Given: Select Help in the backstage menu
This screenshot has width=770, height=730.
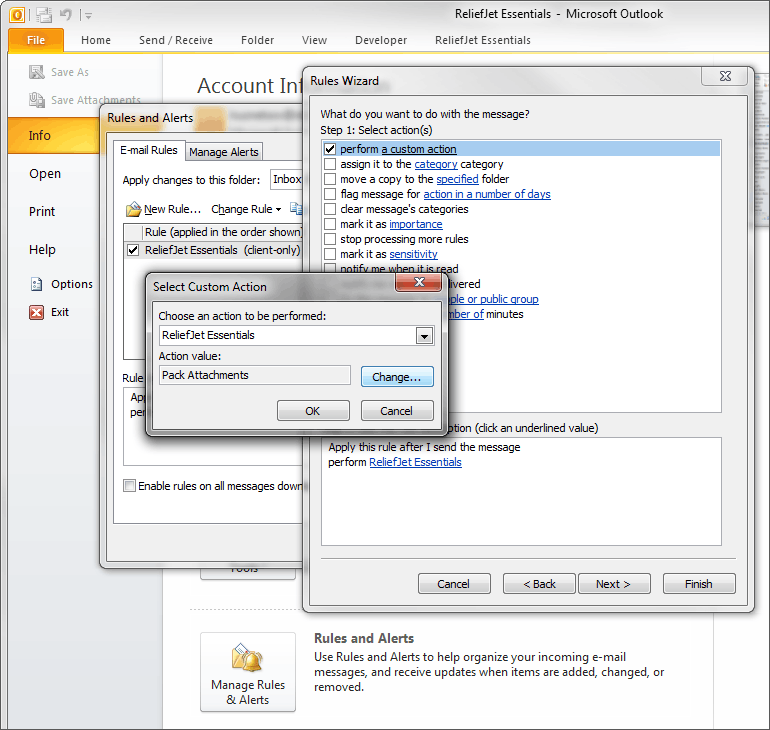Looking at the screenshot, I should [42, 249].
